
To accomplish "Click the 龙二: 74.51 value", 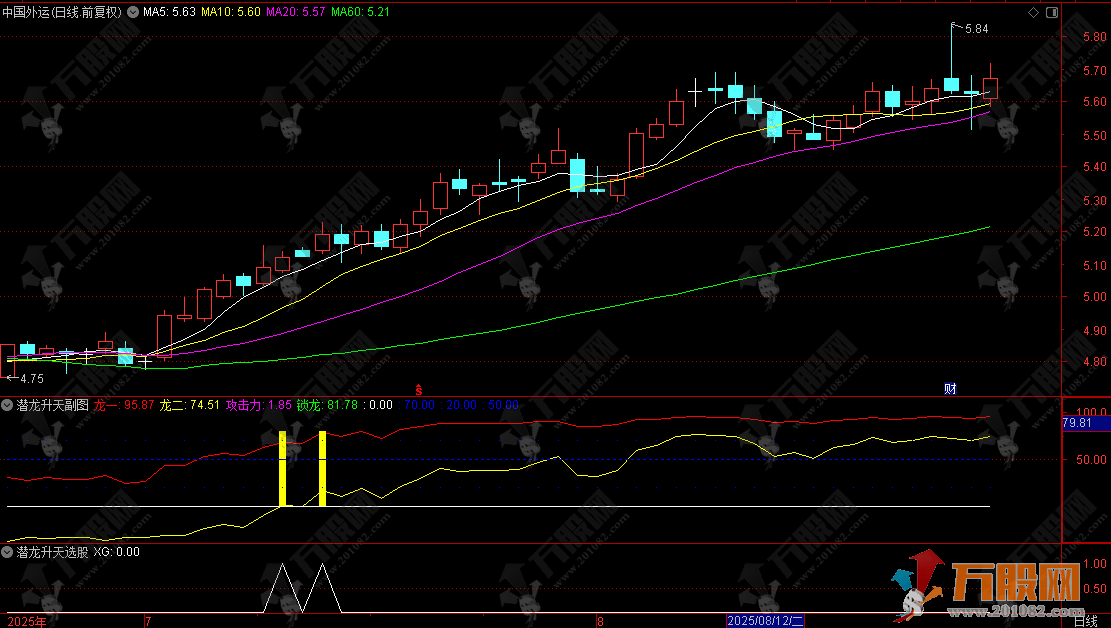I will (189, 405).
